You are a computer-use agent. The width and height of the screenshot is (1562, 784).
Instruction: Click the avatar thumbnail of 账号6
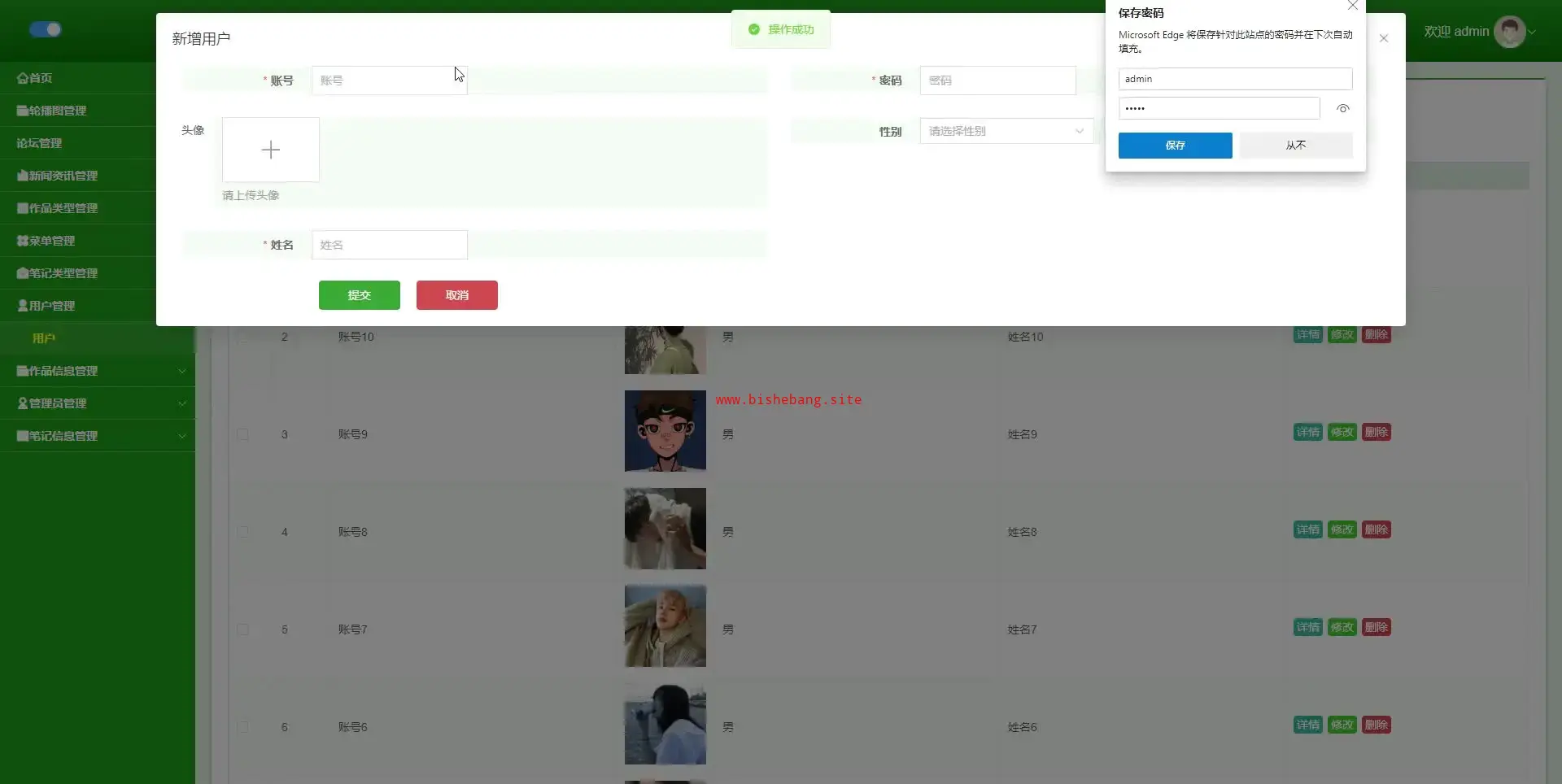tap(665, 724)
